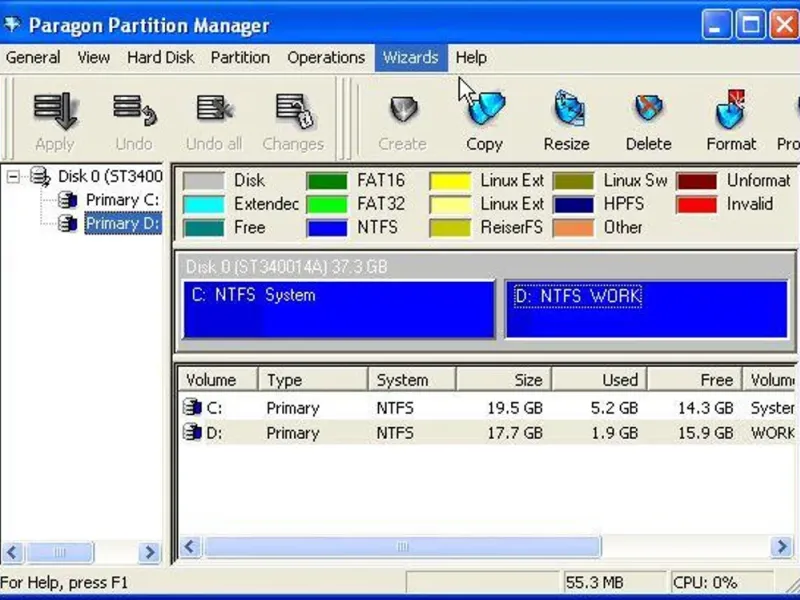Image resolution: width=800 pixels, height=600 pixels.
Task: Click the right arrow of tree scrollbar
Action: 149,552
